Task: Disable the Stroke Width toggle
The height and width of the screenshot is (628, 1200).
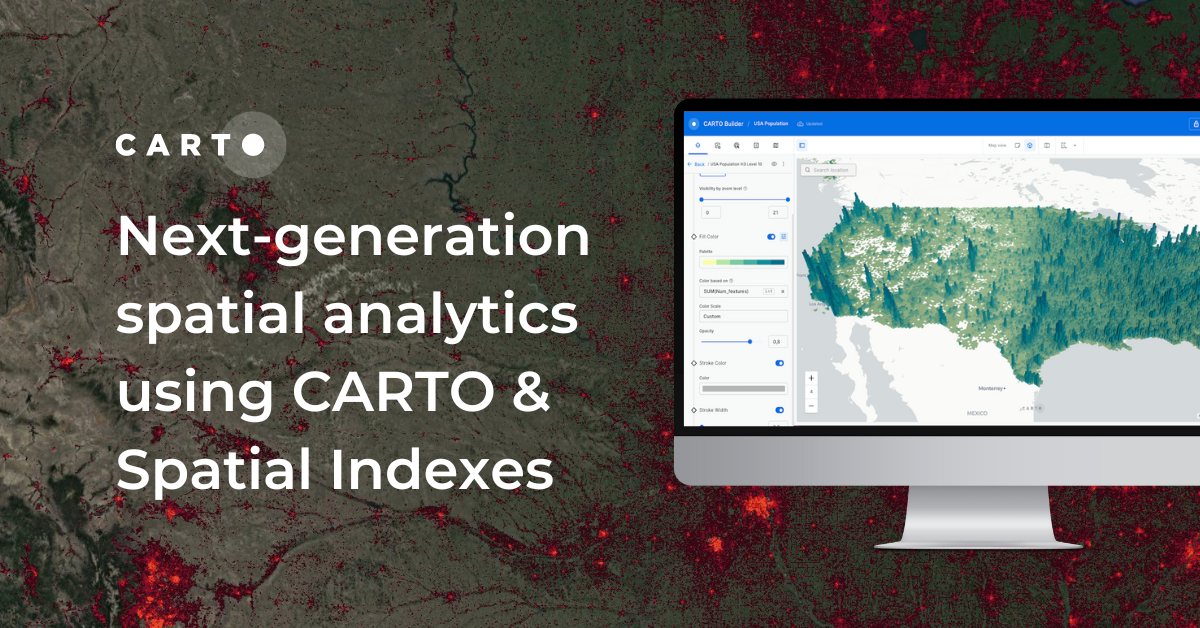Action: pos(780,409)
